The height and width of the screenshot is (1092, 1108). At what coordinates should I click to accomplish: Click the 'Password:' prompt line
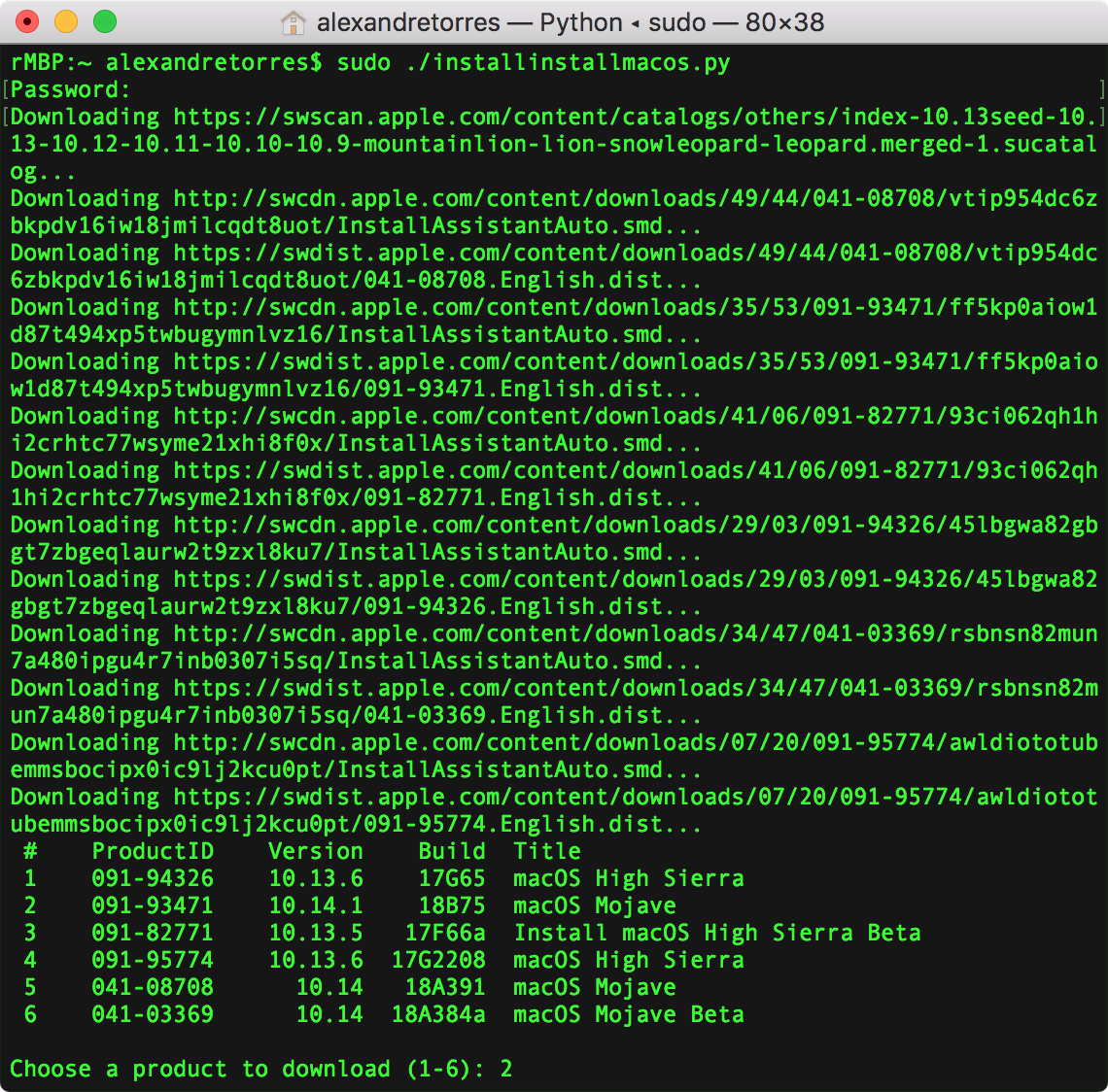[x=71, y=89]
